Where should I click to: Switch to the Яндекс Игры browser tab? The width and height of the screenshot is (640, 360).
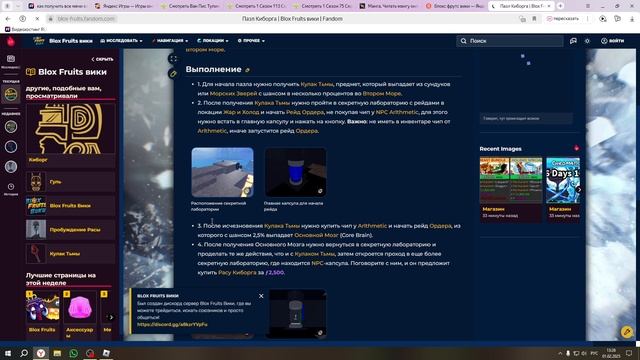[x=124, y=6]
